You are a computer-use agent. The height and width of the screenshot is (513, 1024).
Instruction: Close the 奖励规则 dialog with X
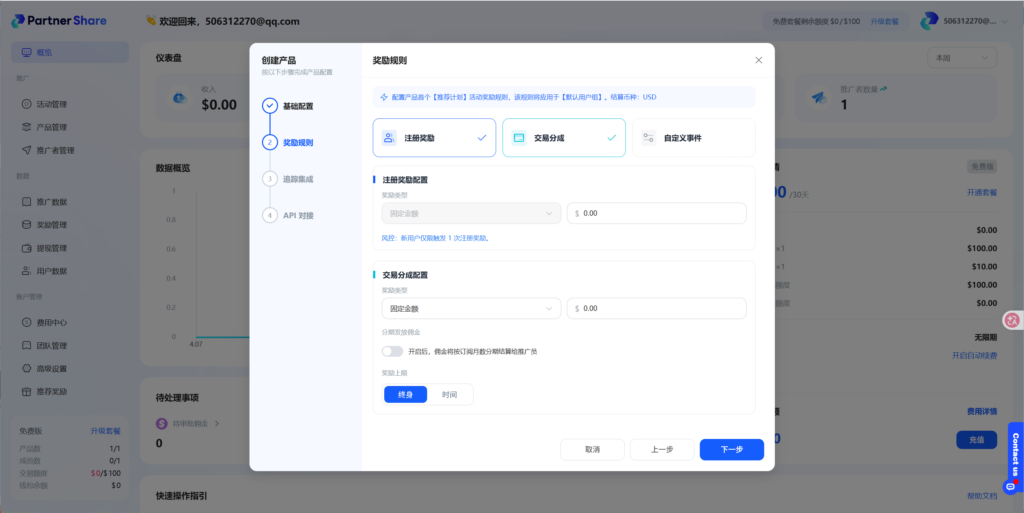[758, 60]
